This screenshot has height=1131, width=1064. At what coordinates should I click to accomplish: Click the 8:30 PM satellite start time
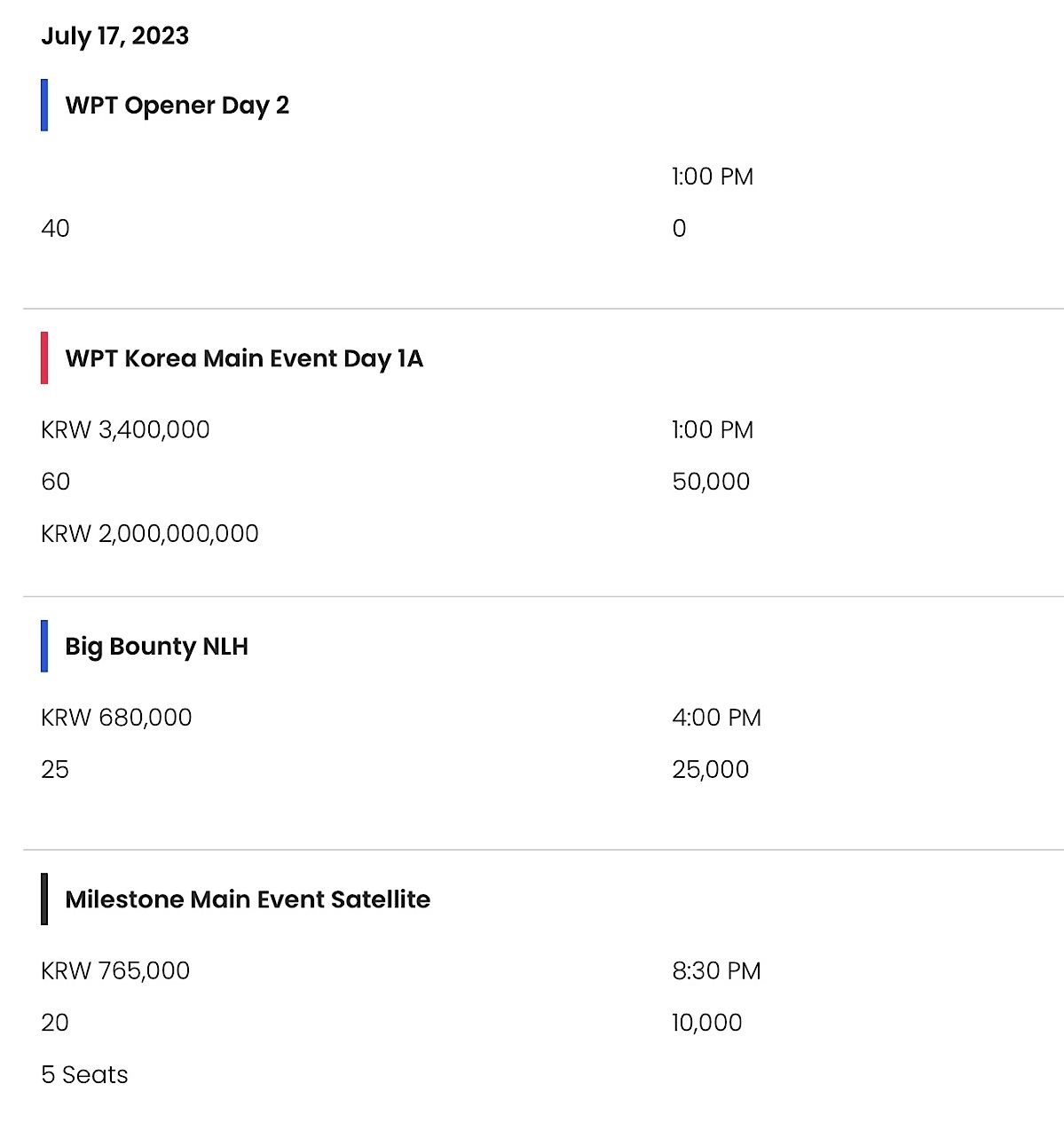click(x=716, y=970)
